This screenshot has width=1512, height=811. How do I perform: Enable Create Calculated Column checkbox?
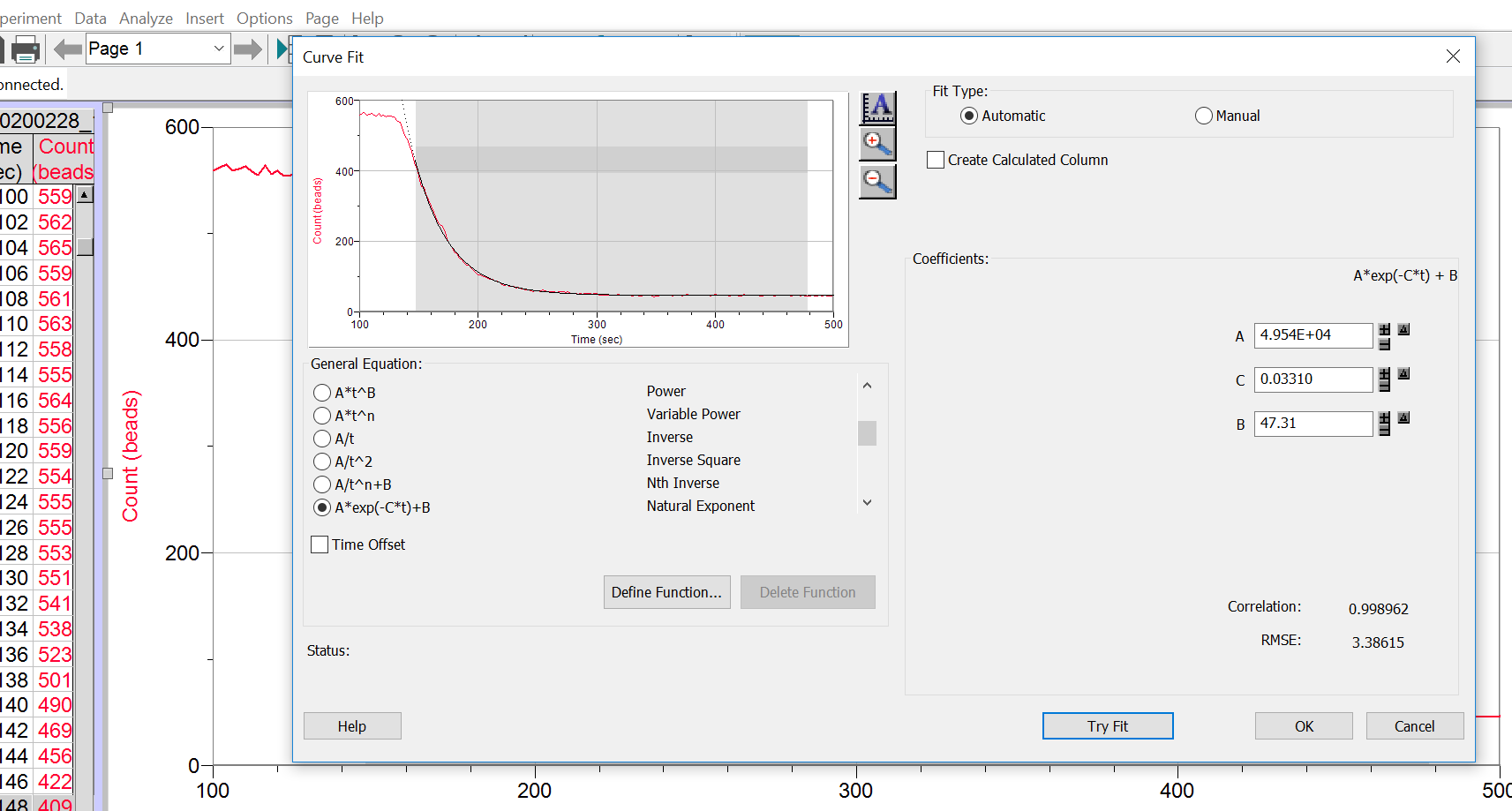pos(936,161)
